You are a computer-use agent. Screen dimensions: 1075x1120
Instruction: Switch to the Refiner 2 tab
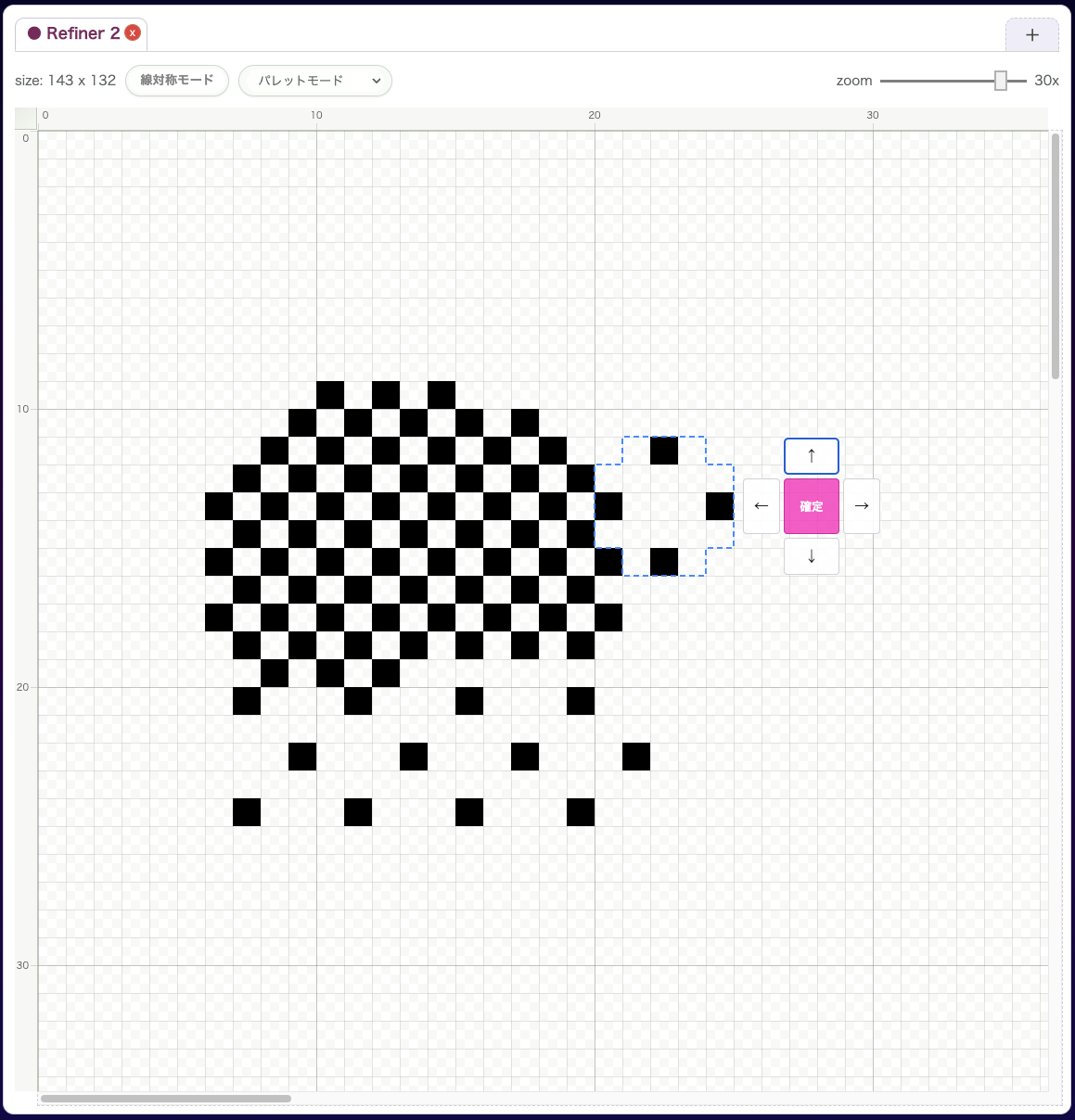[x=82, y=33]
